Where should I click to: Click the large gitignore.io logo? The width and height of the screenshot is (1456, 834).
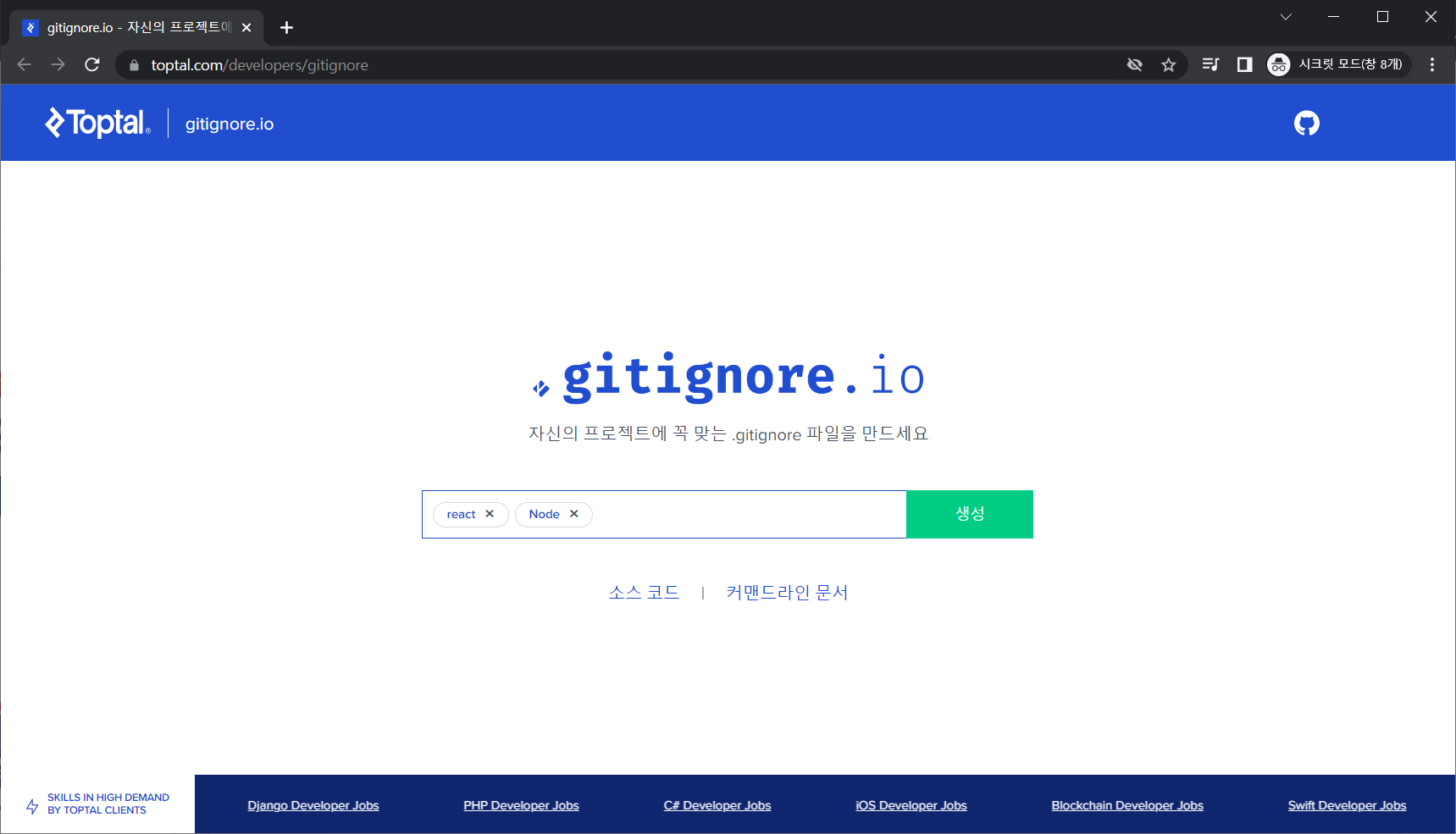[x=728, y=377]
